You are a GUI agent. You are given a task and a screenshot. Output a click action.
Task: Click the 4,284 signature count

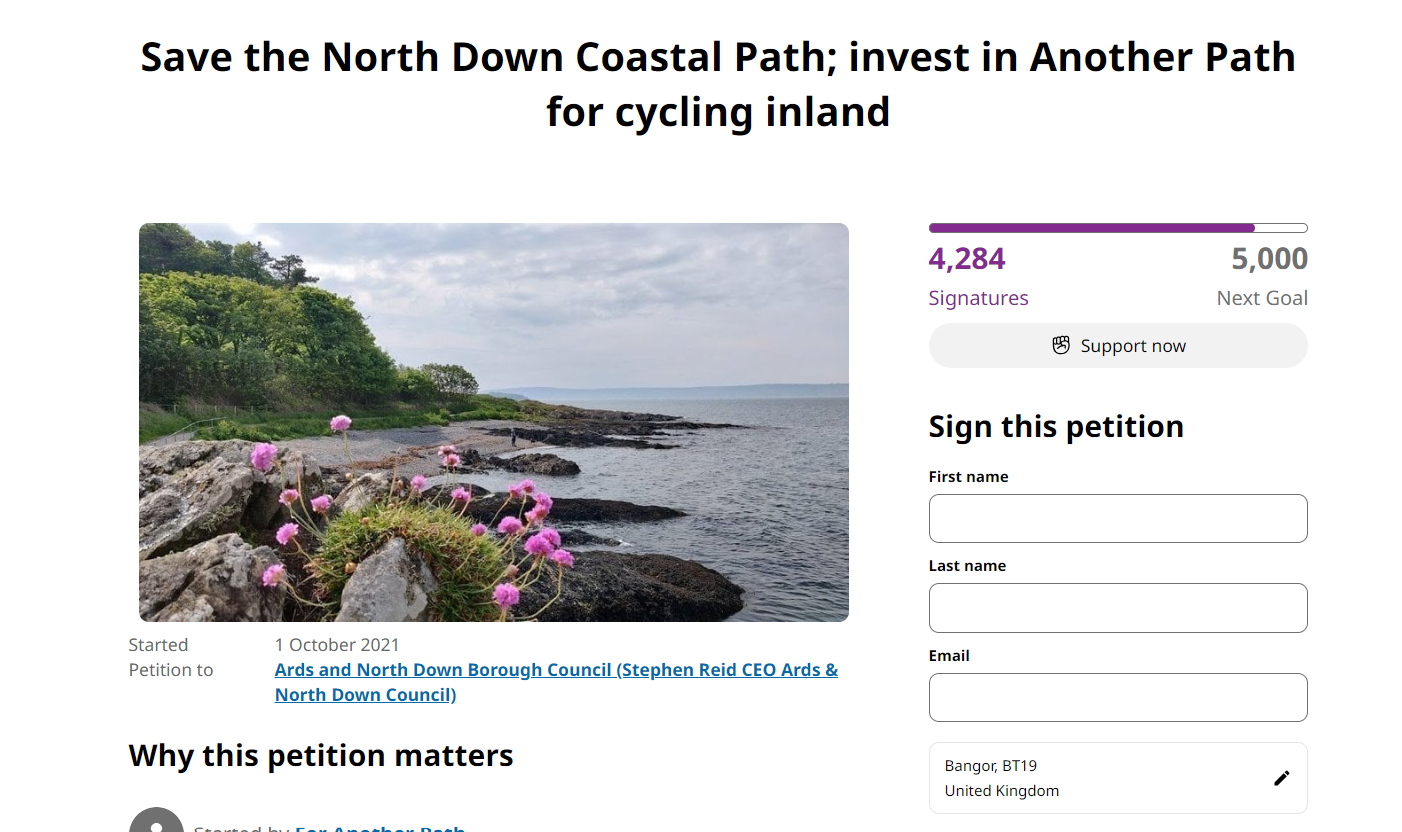(967, 259)
